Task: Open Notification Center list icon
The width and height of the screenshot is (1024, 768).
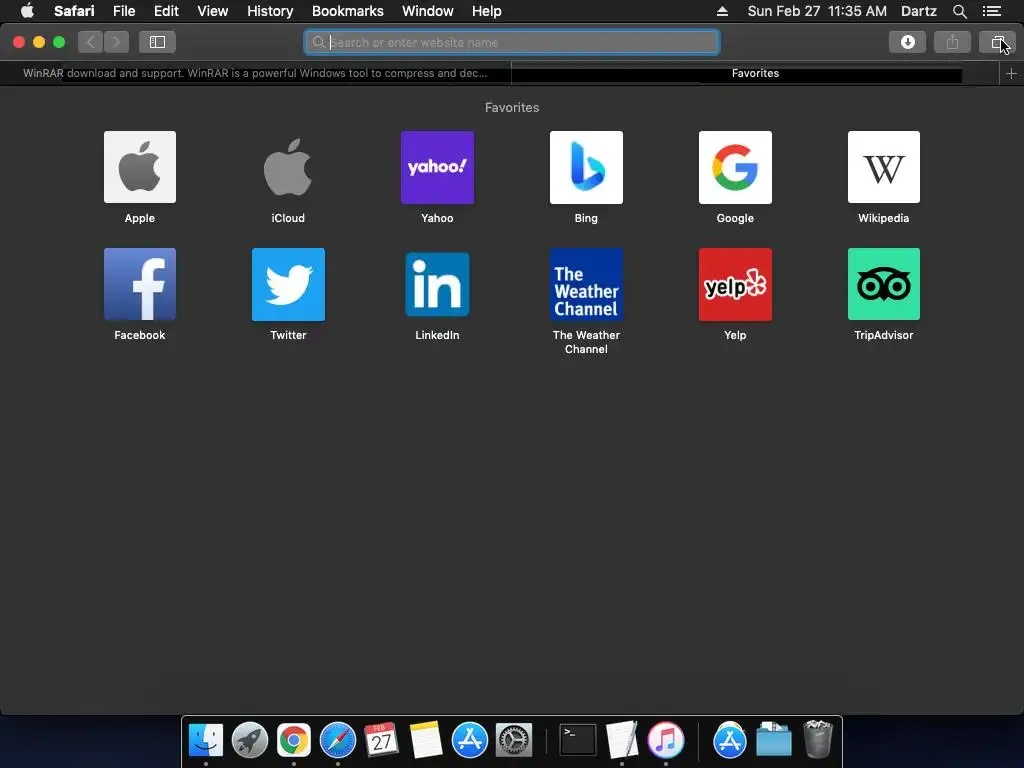Action: pos(991,11)
